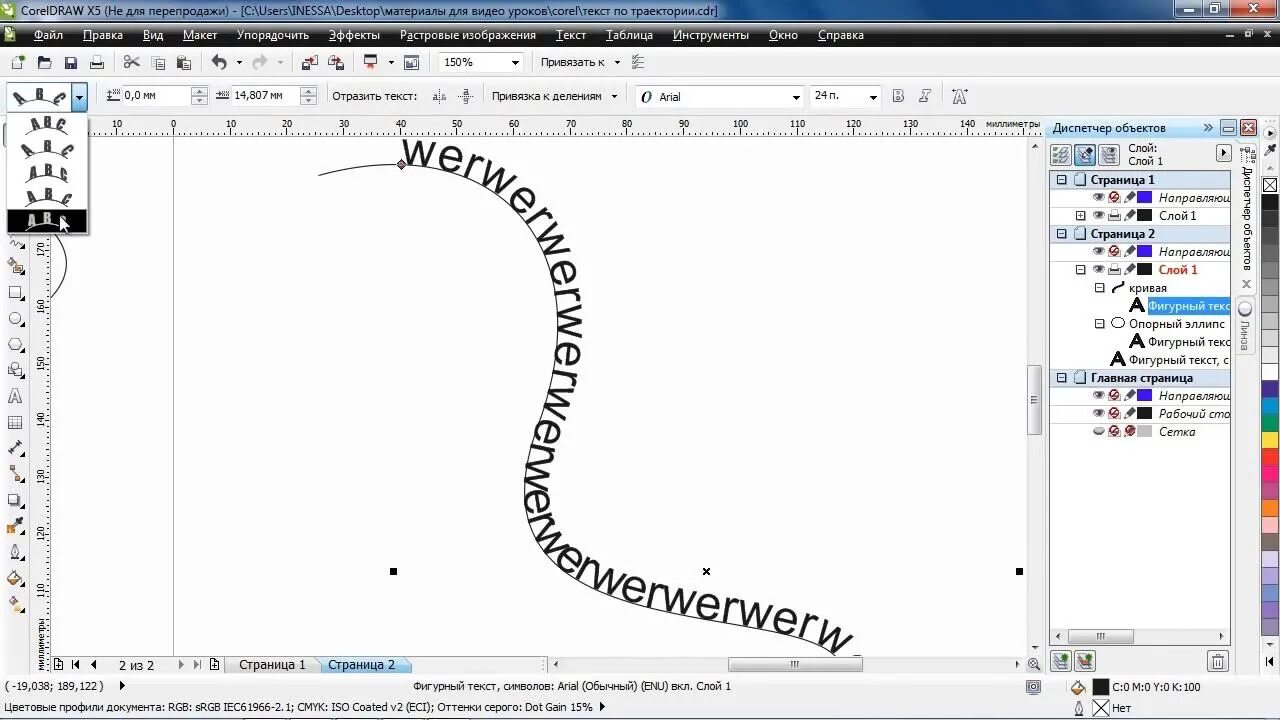
Task: Open Object Manager flyout arrow button
Action: click(x=1223, y=153)
